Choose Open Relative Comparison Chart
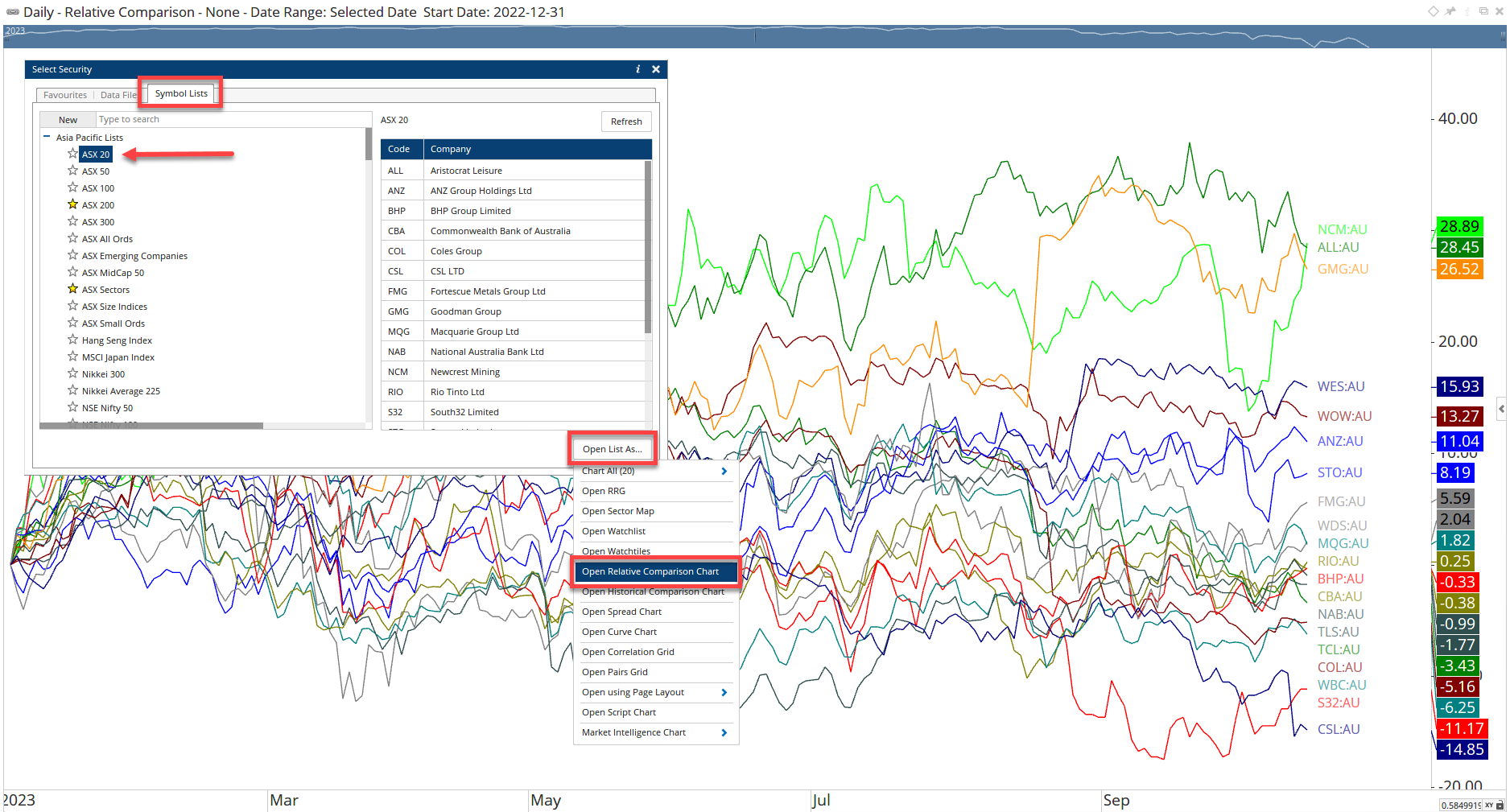The height and width of the screenshot is (812, 1510). click(x=655, y=571)
